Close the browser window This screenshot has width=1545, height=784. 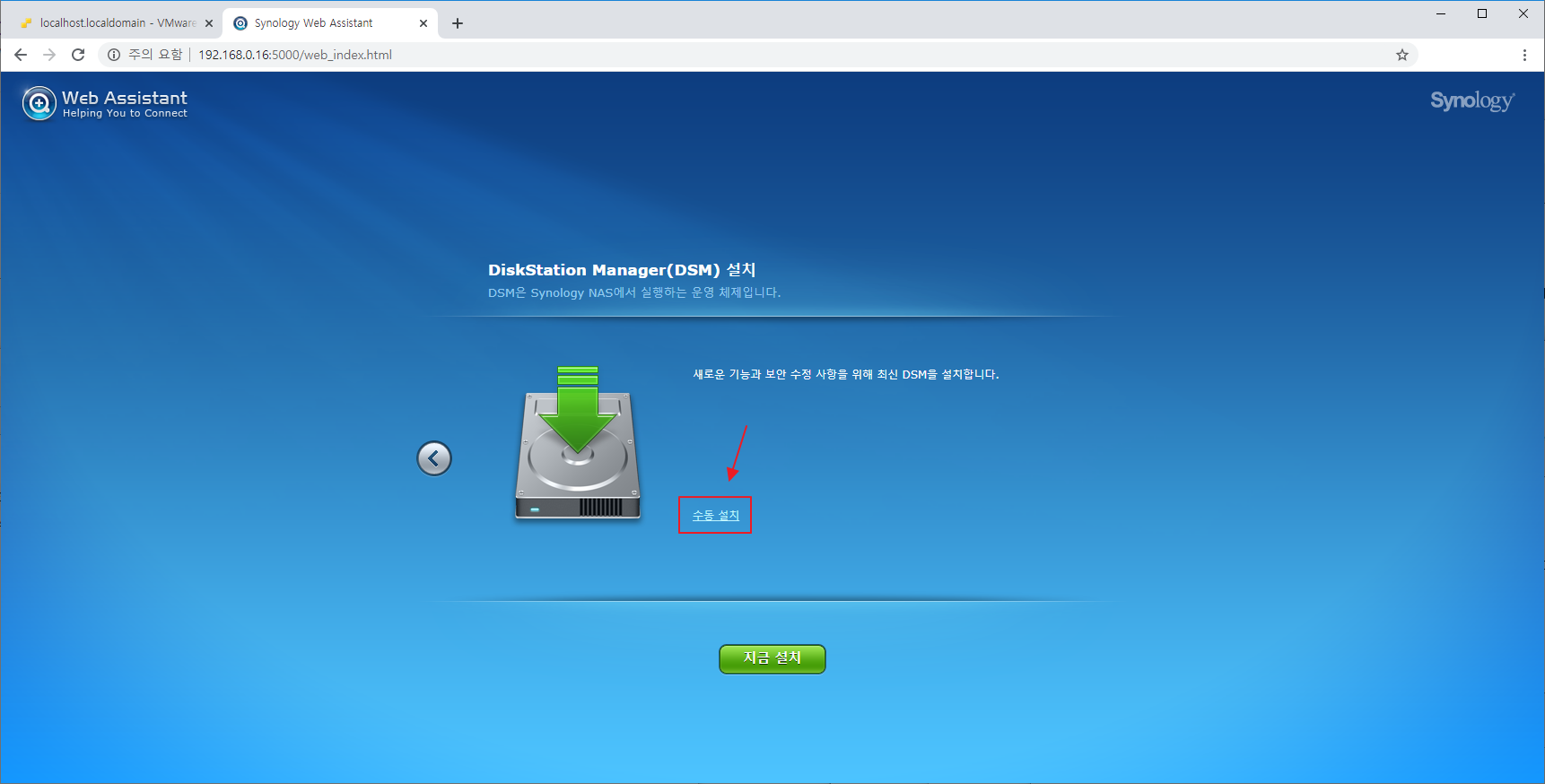(1523, 13)
